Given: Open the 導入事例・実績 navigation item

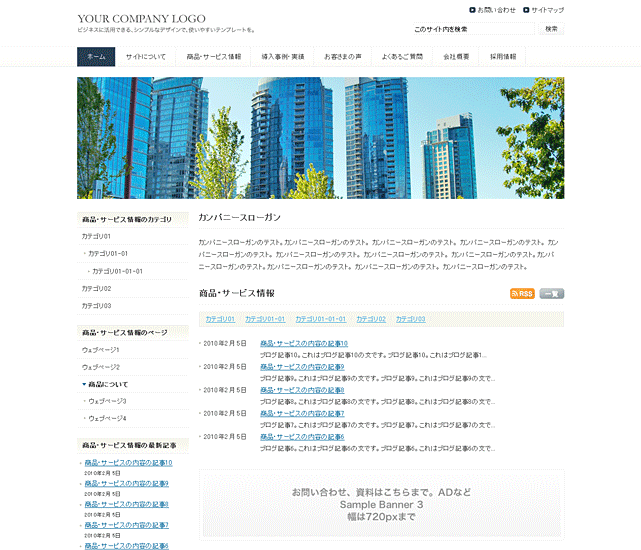Looking at the screenshot, I should click(x=282, y=57).
